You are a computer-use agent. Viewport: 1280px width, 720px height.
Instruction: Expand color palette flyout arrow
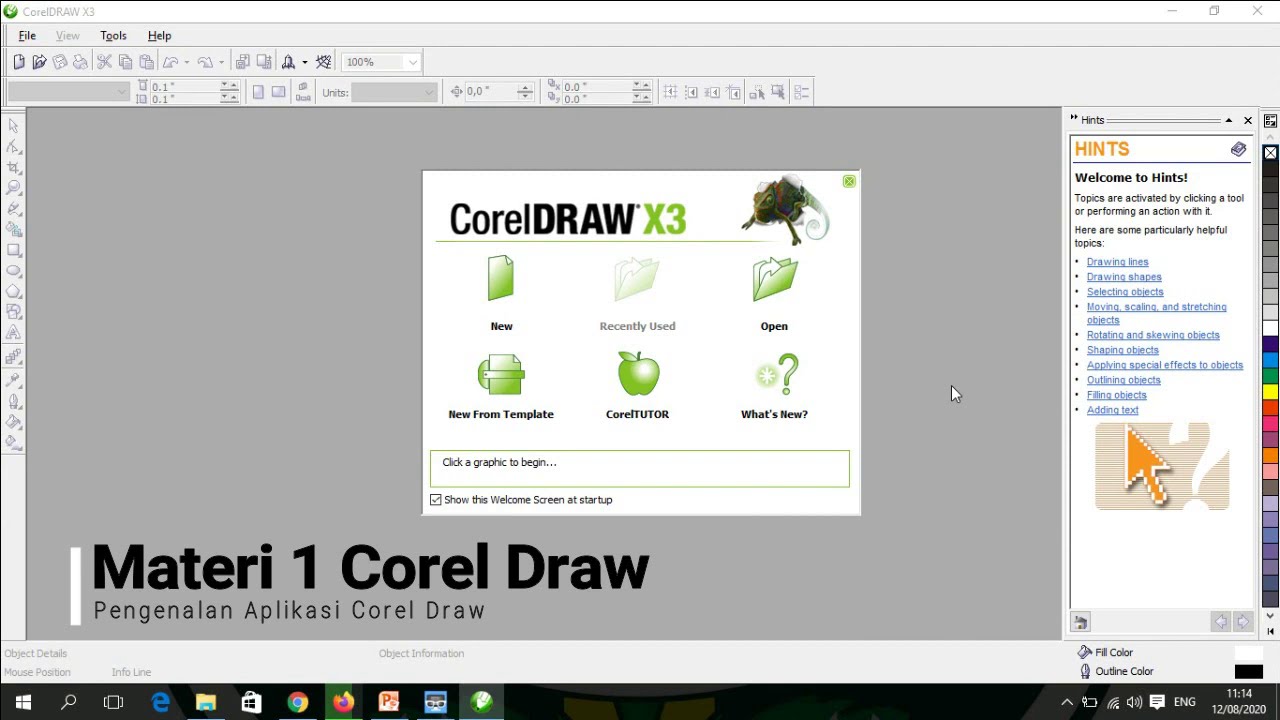click(x=1270, y=631)
